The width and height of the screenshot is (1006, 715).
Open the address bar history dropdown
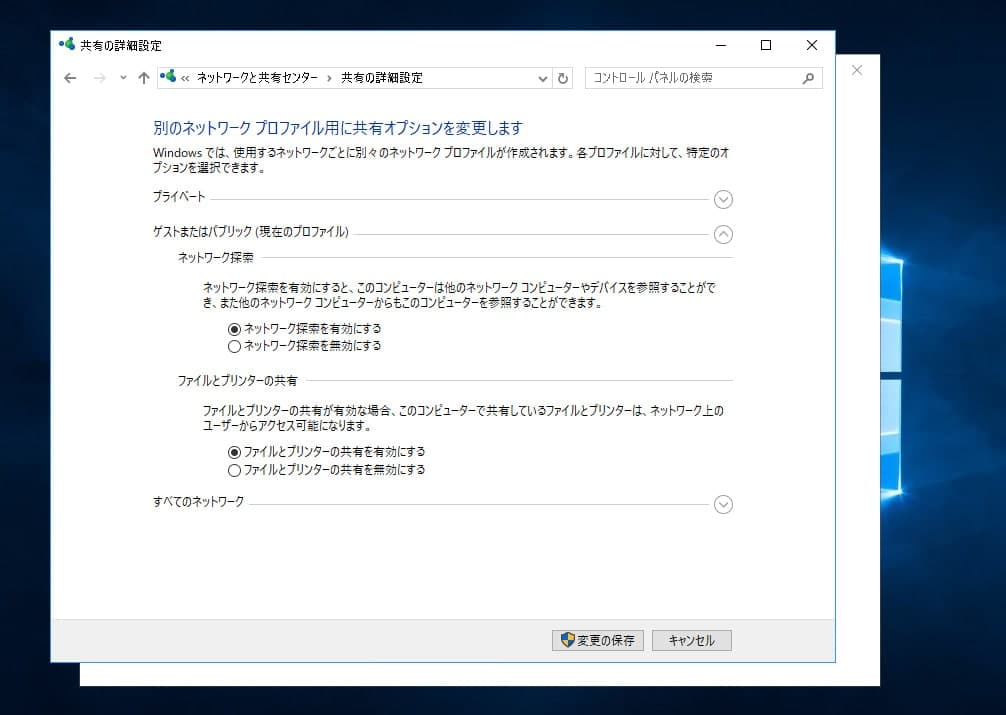click(543, 78)
